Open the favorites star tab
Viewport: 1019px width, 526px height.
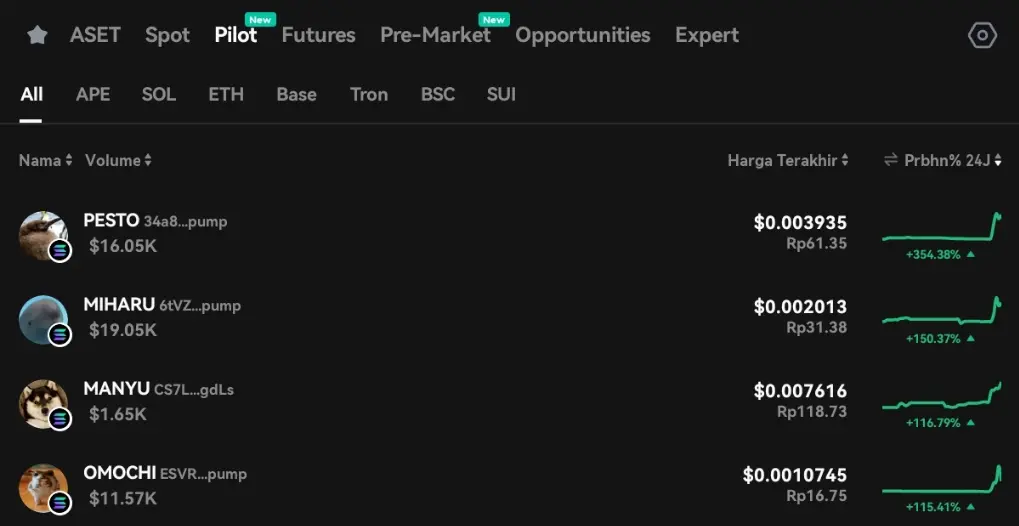[x=37, y=35]
